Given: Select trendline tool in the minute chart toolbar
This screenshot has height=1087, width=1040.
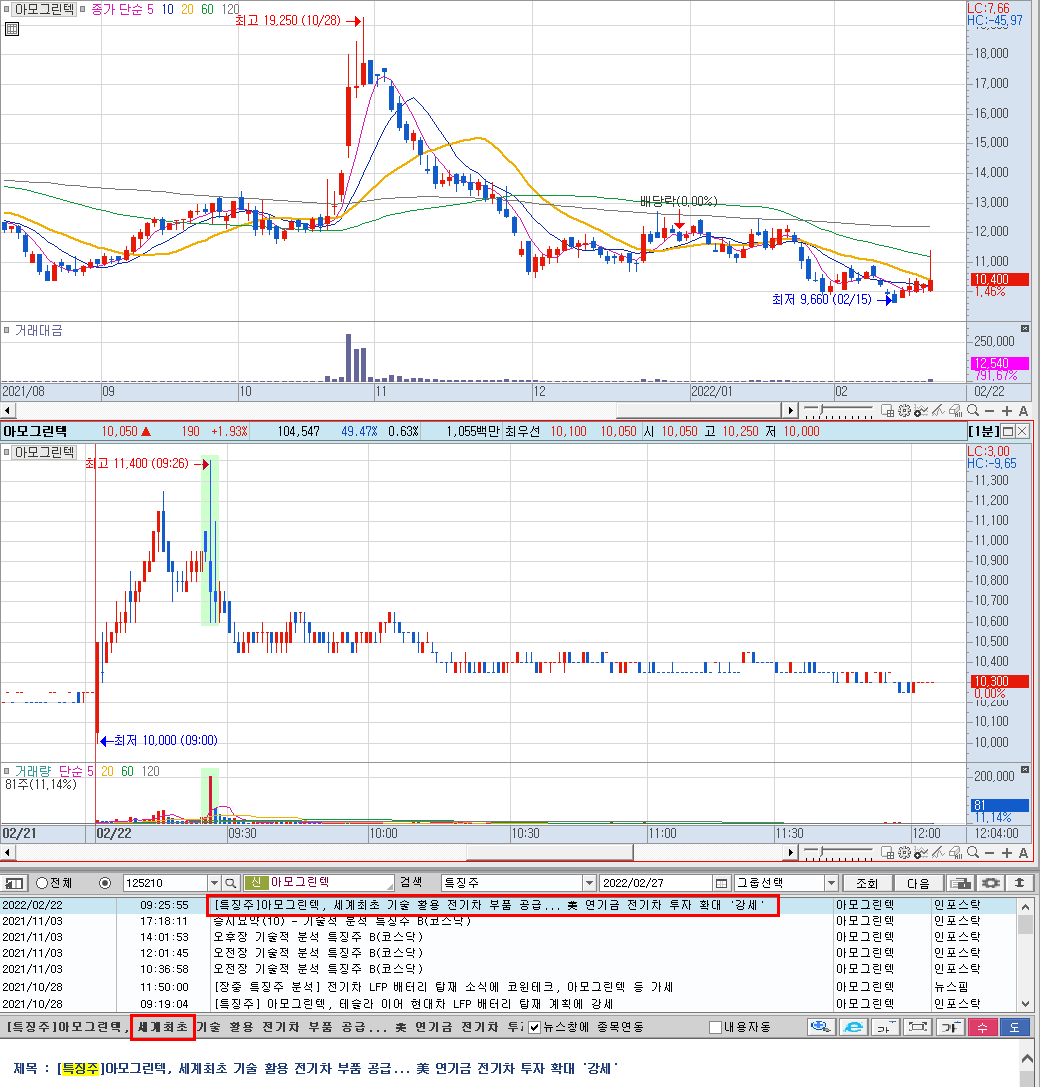Looking at the screenshot, I should tap(938, 852).
